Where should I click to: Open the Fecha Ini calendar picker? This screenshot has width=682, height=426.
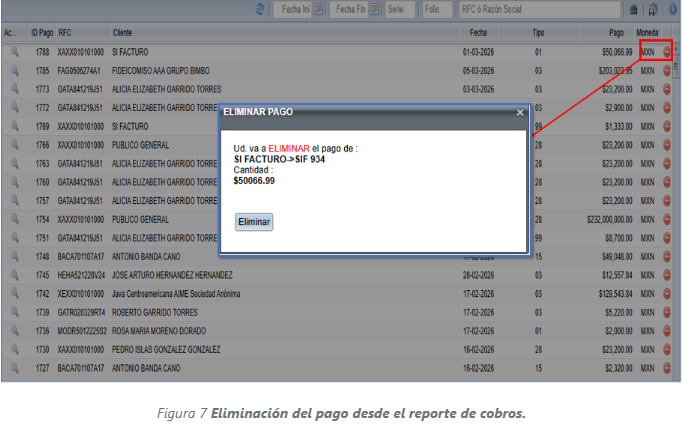pos(317,9)
